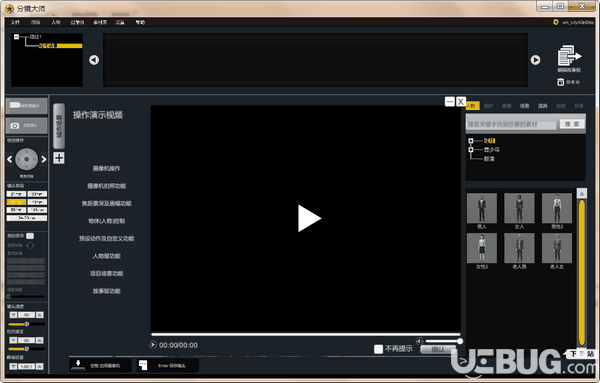Close the tutorial video panel with X
This screenshot has height=383, width=600.
[461, 102]
